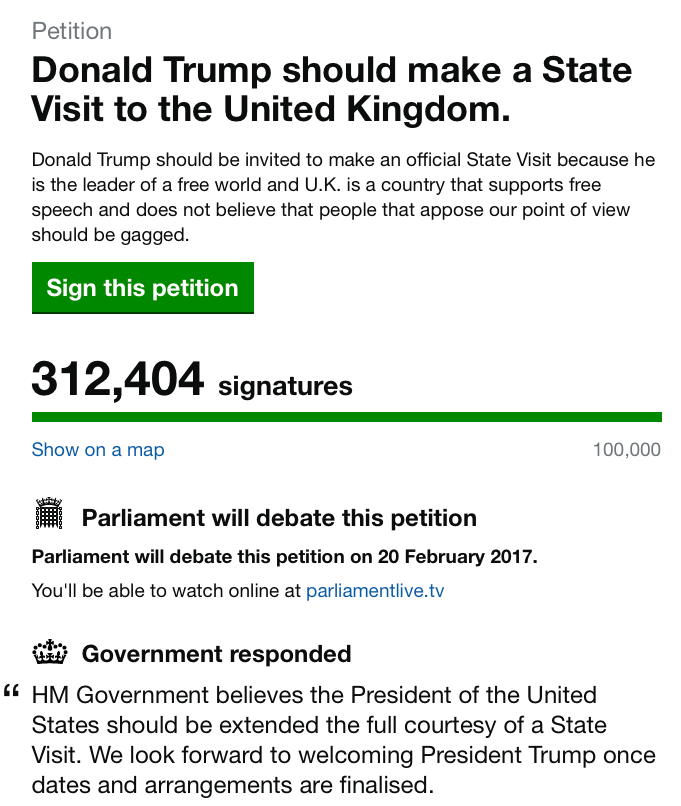
Task: Click the Parliament will debate heading
Action: pos(281,518)
